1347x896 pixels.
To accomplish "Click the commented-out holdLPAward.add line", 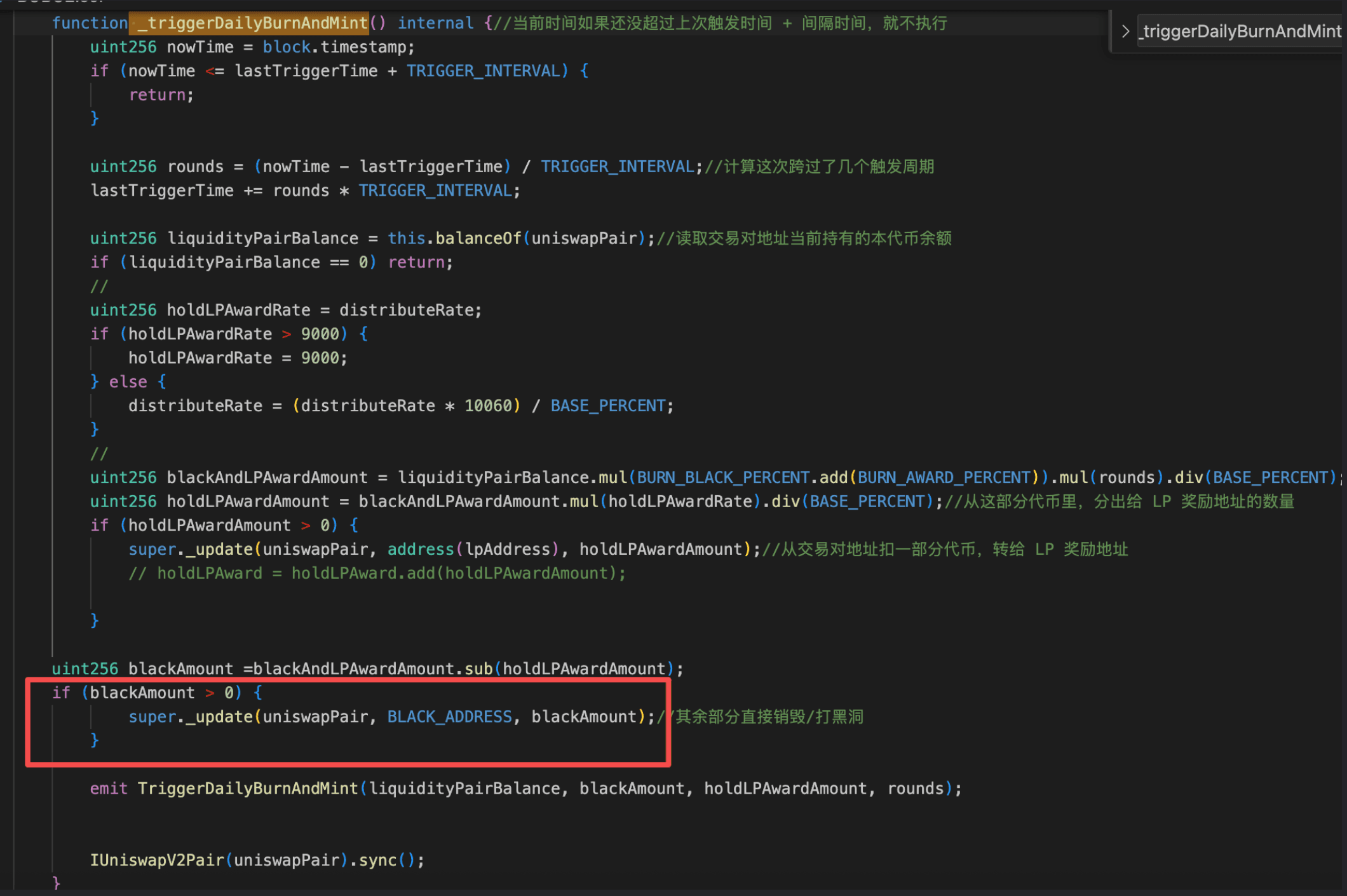I will 376,574.
